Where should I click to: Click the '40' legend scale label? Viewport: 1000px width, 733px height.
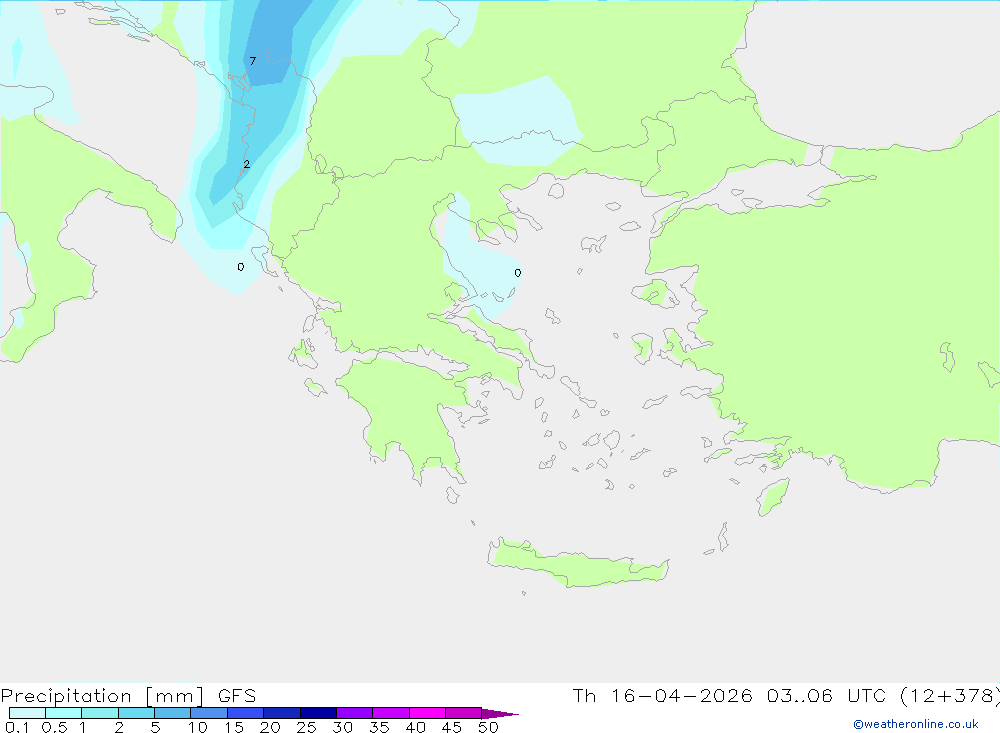point(415,727)
